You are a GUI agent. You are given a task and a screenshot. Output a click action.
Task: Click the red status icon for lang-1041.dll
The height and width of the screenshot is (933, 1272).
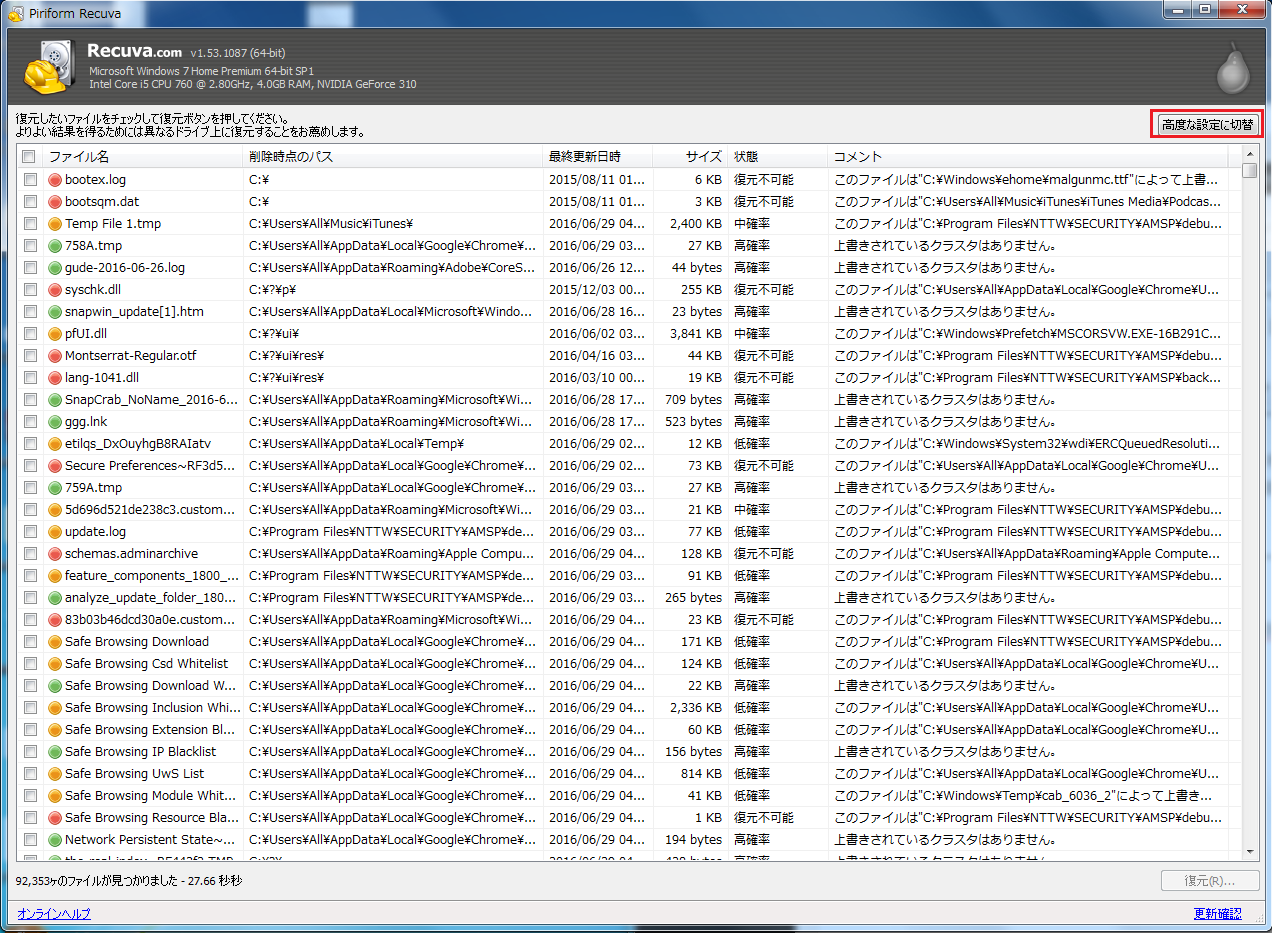[55, 378]
